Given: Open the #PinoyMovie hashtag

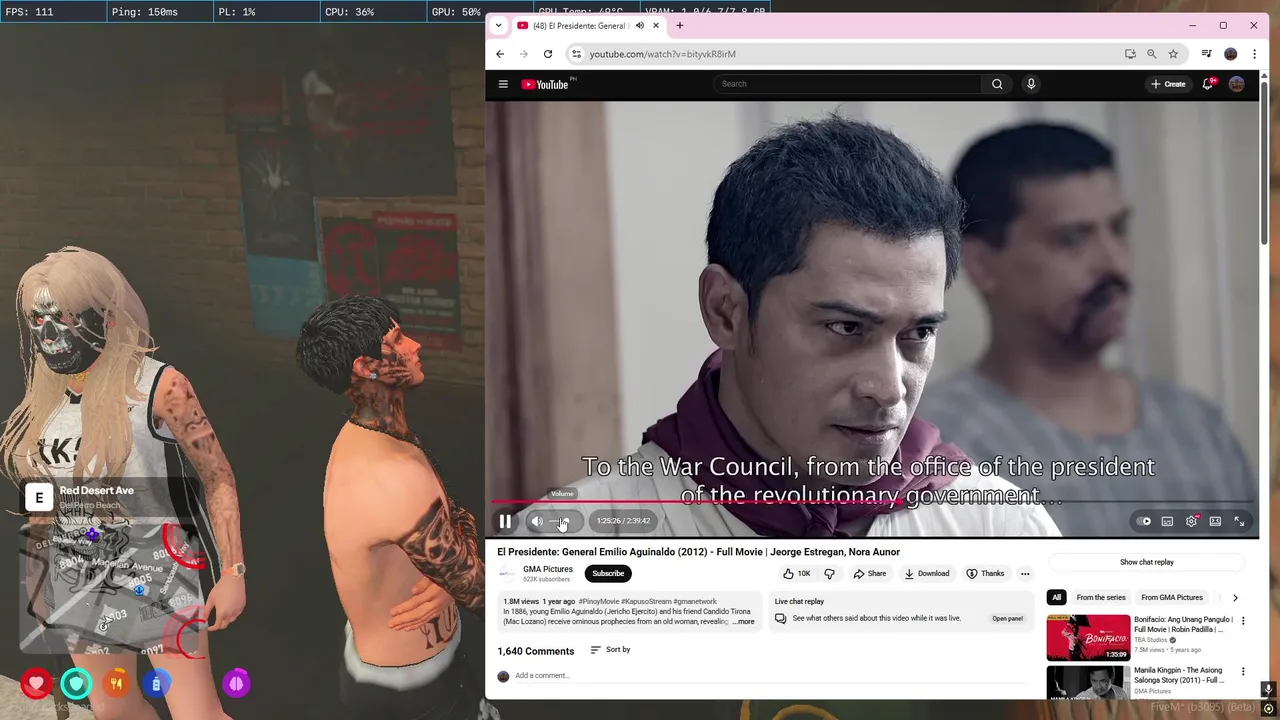Looking at the screenshot, I should point(598,602).
